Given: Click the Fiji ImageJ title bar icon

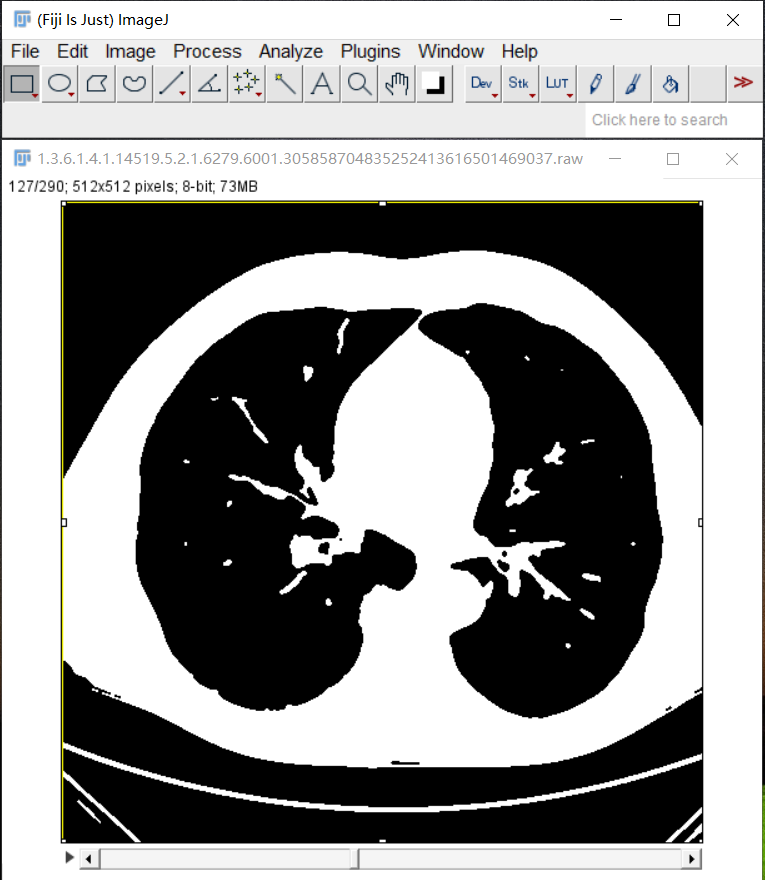Looking at the screenshot, I should coord(22,20).
